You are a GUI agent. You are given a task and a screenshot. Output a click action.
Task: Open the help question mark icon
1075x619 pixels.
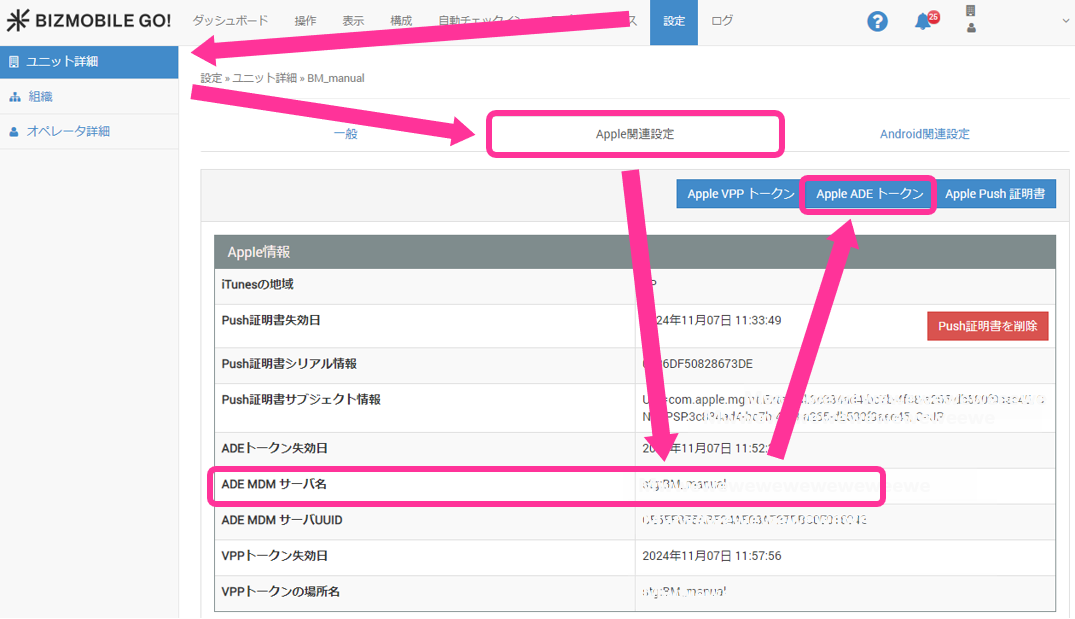click(877, 21)
